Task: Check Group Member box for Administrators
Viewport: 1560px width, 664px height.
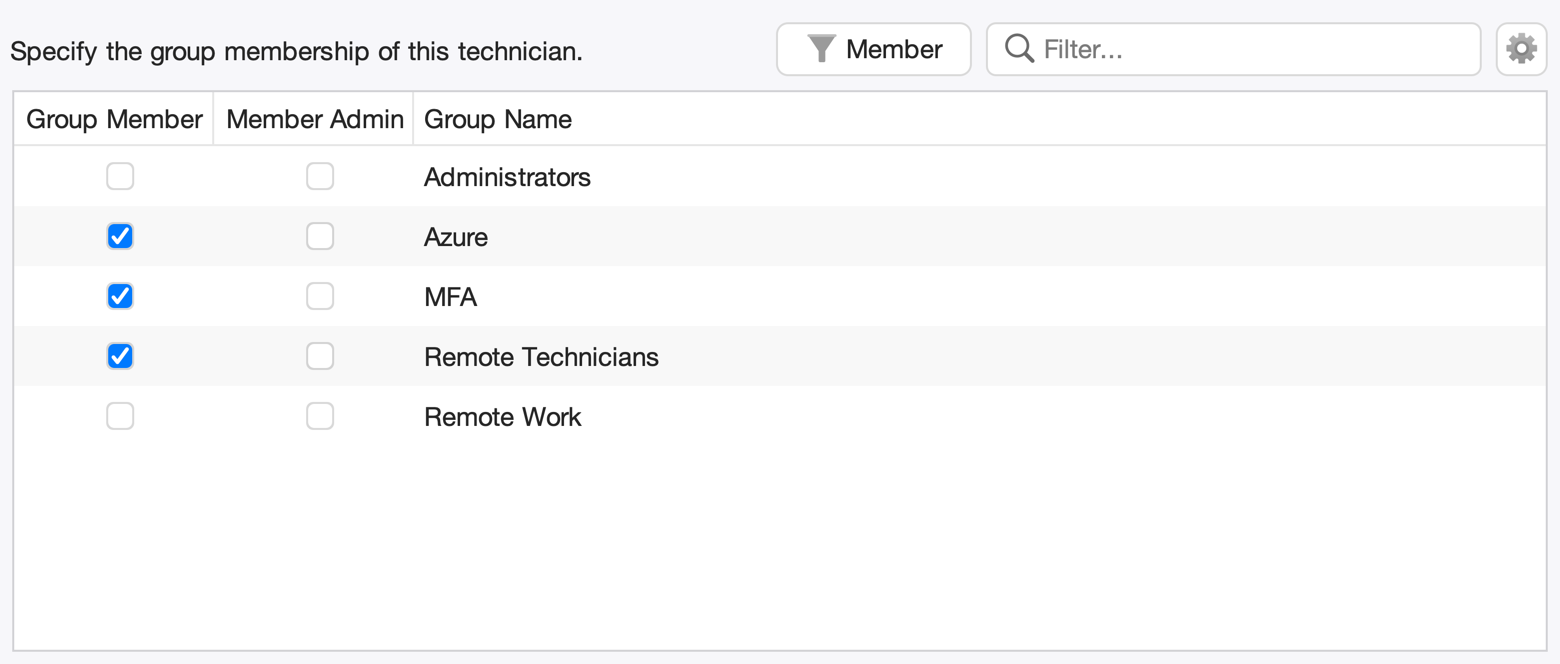Action: (120, 176)
